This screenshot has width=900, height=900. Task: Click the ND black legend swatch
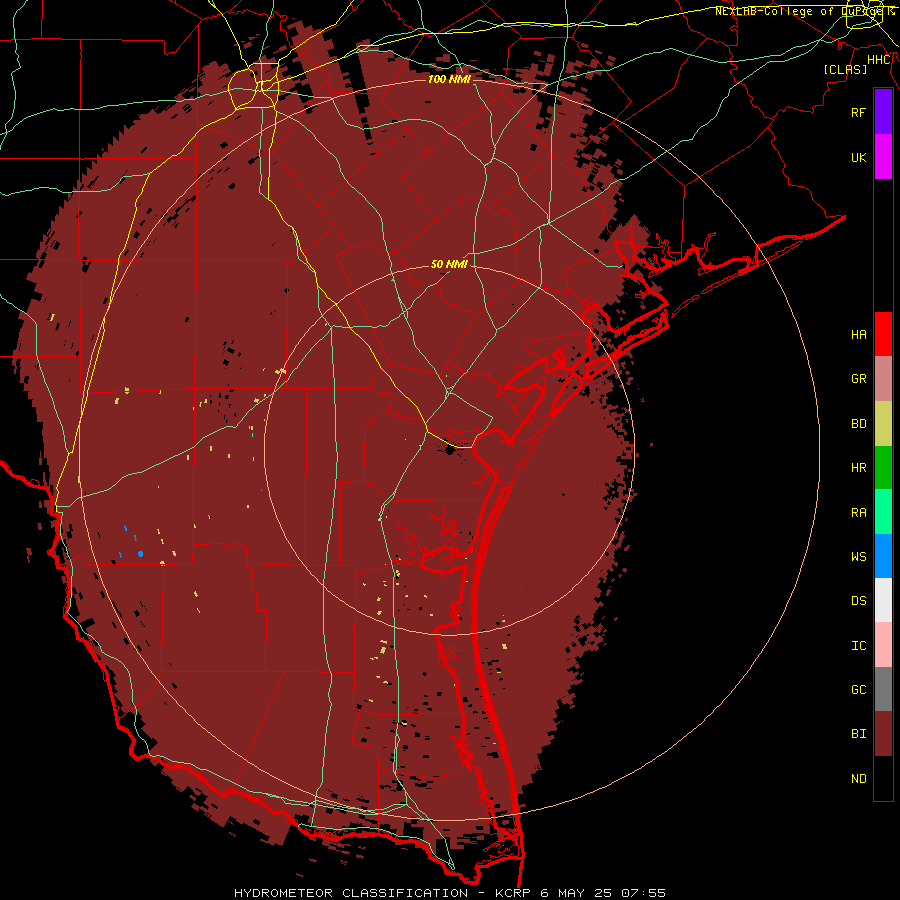pos(883,778)
